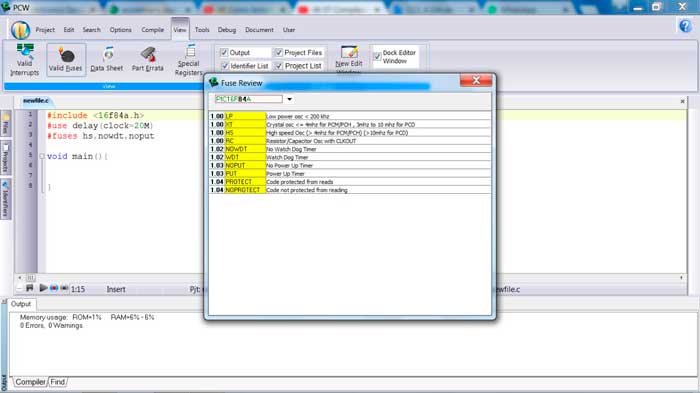Click the record macro icon in status bar
Screen dimensions: 700x393
(x=54, y=288)
